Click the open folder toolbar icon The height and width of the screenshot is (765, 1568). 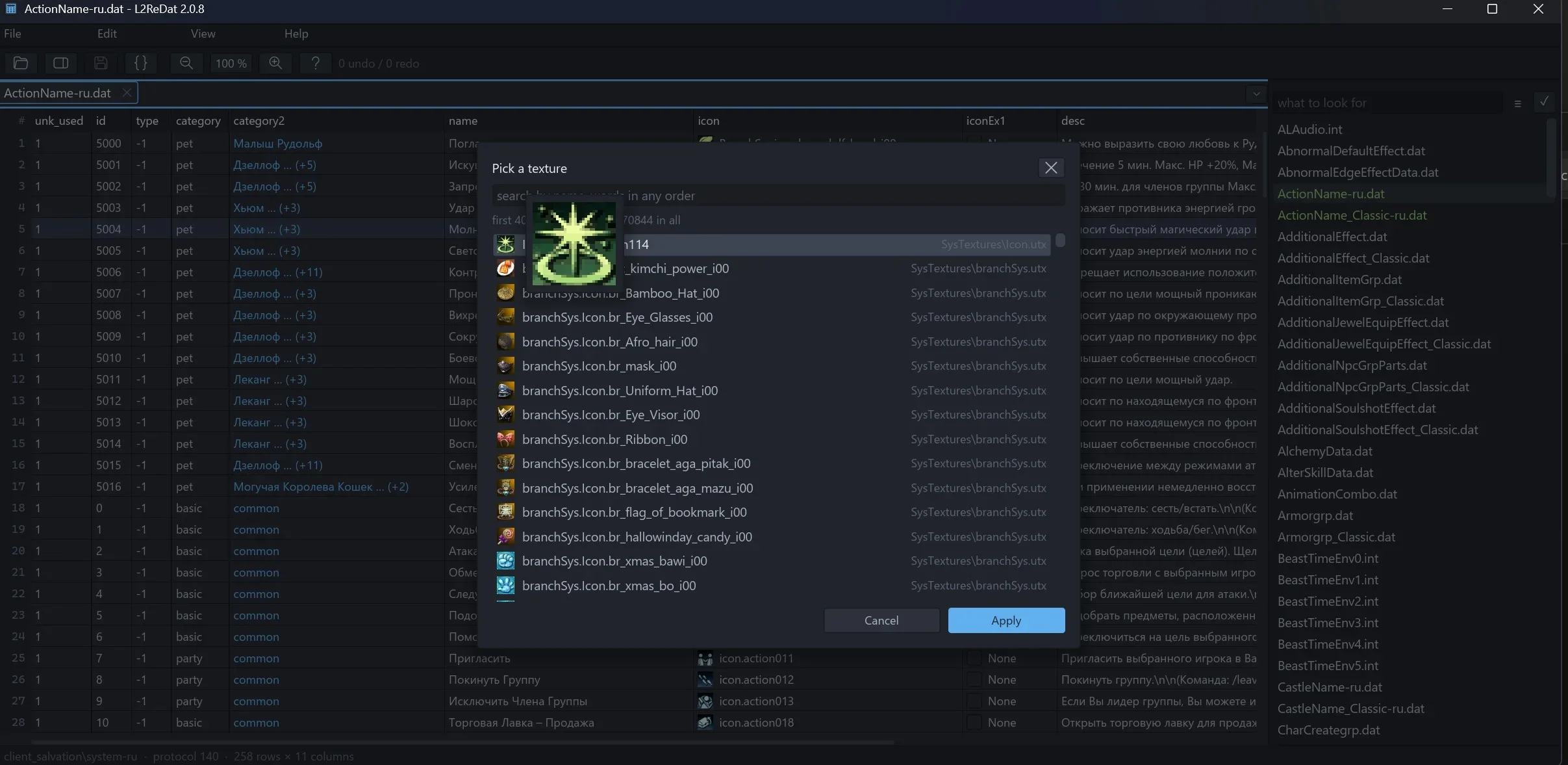(x=21, y=63)
